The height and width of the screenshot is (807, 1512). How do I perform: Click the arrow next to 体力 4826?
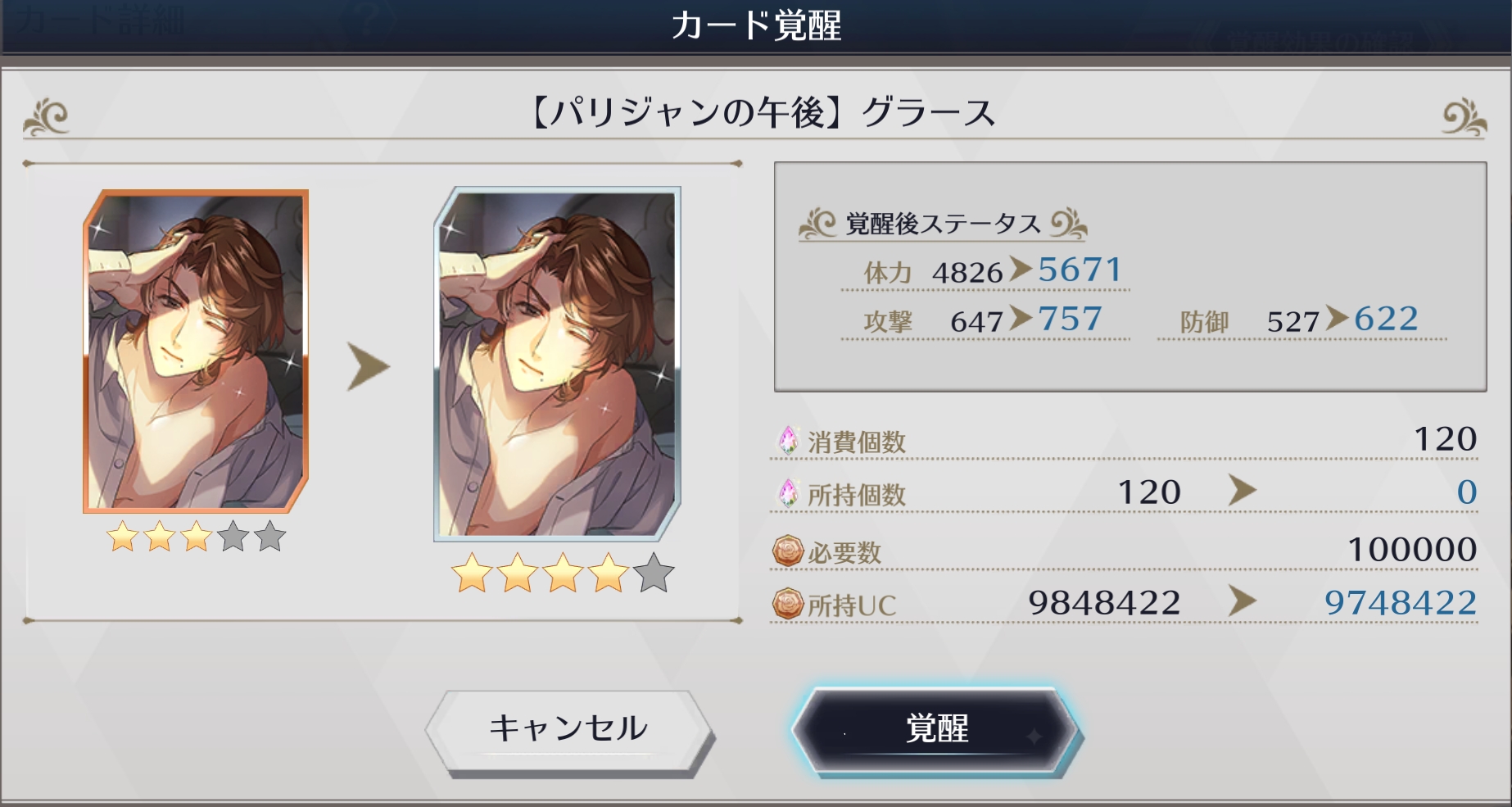point(1021,268)
